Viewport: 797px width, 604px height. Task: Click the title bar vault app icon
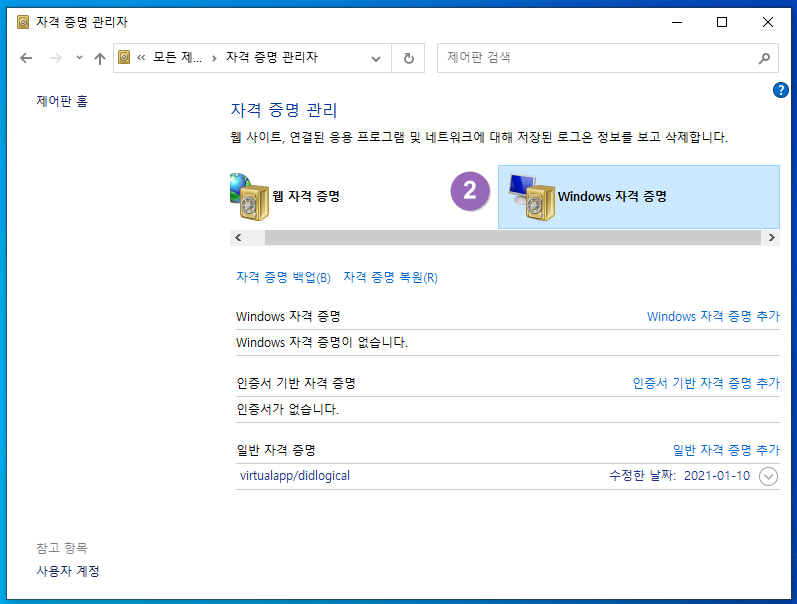tap(23, 22)
